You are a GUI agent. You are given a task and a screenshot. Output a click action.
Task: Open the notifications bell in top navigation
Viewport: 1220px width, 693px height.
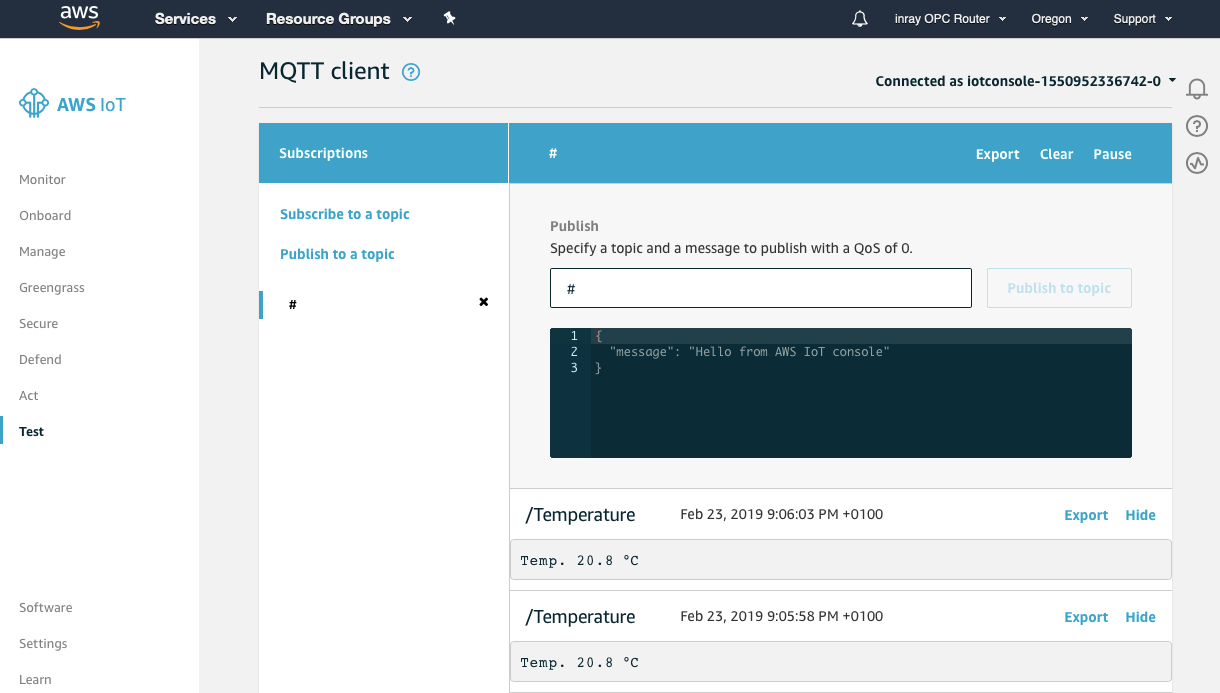pyautogui.click(x=860, y=19)
